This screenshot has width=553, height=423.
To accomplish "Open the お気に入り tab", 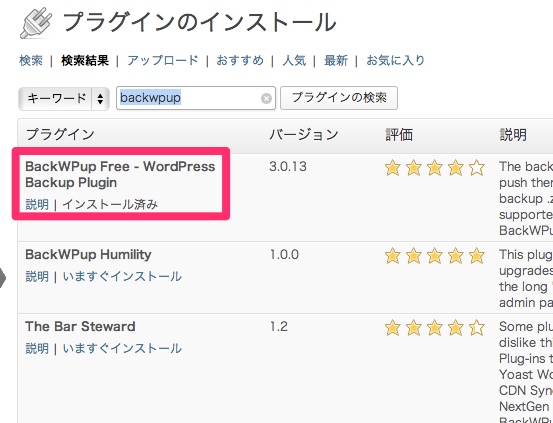I will coord(395,60).
